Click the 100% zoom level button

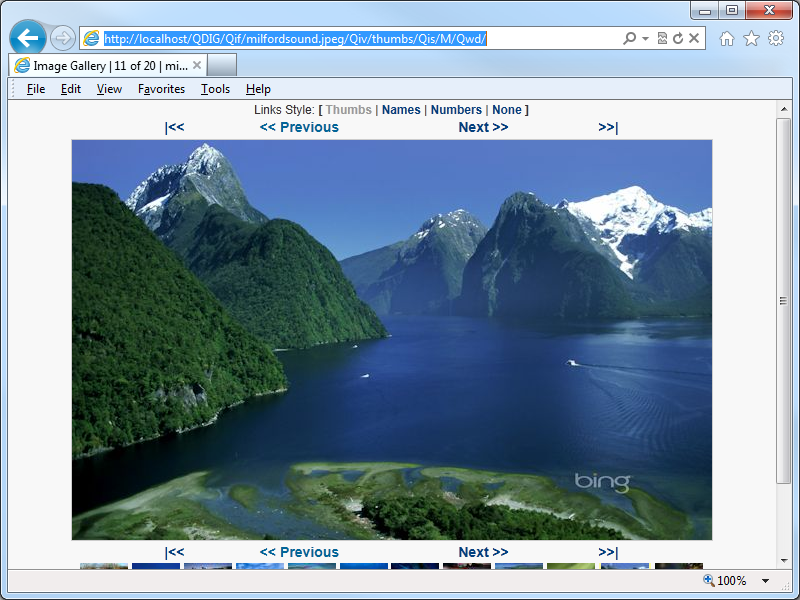pyautogui.click(x=725, y=581)
